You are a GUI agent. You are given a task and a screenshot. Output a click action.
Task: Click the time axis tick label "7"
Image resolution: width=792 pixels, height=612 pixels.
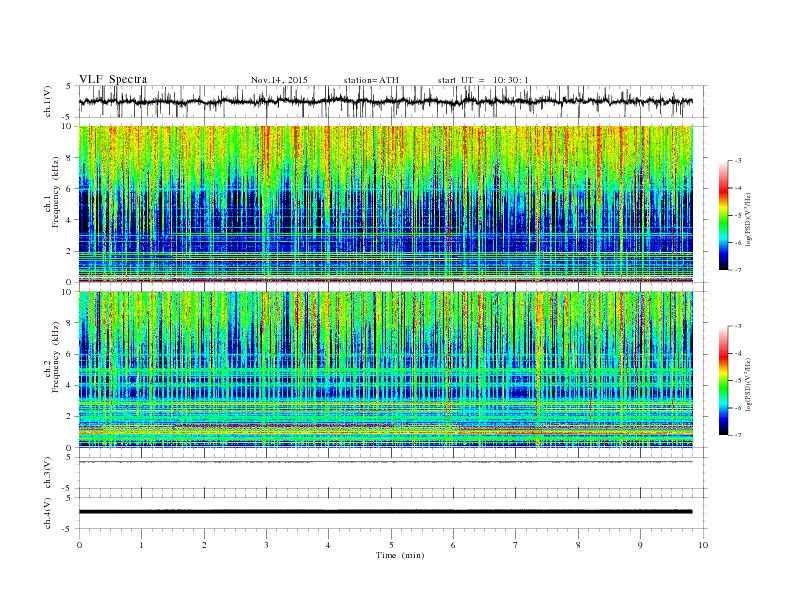516,545
